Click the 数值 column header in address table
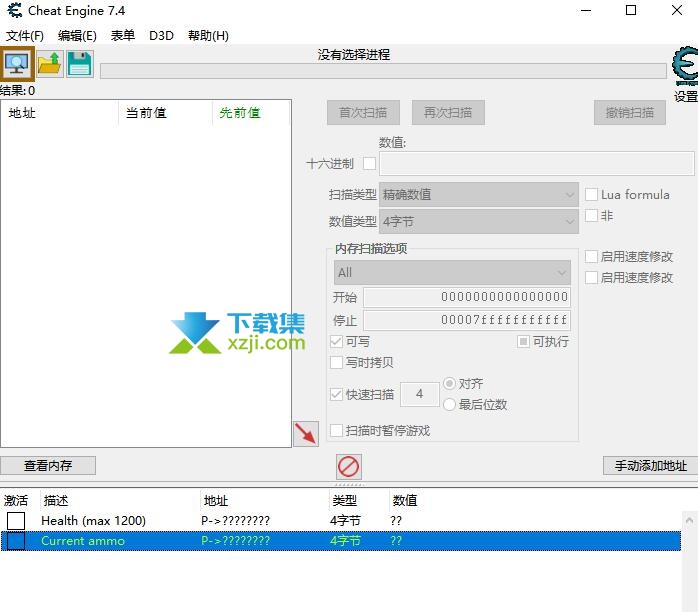The image size is (698, 612). pos(405,501)
